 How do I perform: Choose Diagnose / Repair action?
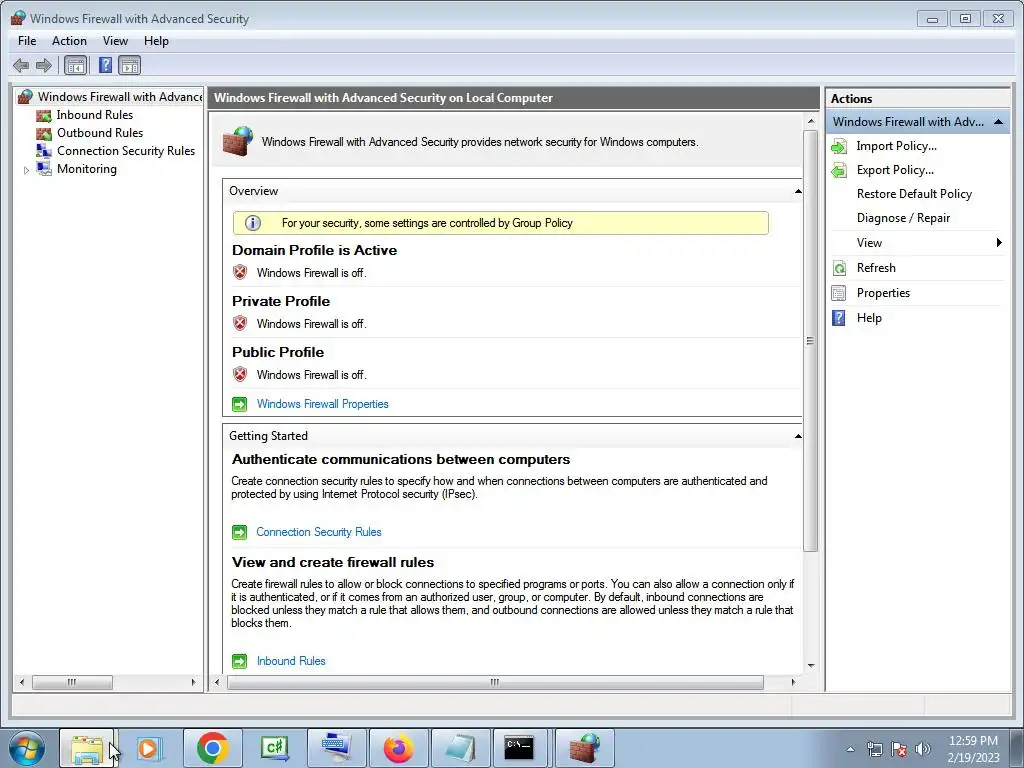(903, 218)
